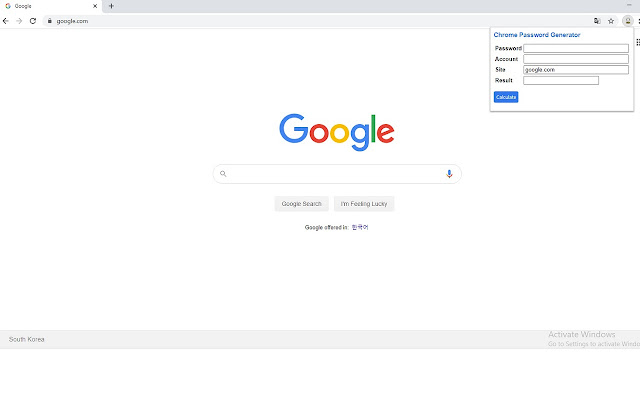The width and height of the screenshot is (640, 400).
Task: Click the Account label in popup
Action: coord(506,59)
